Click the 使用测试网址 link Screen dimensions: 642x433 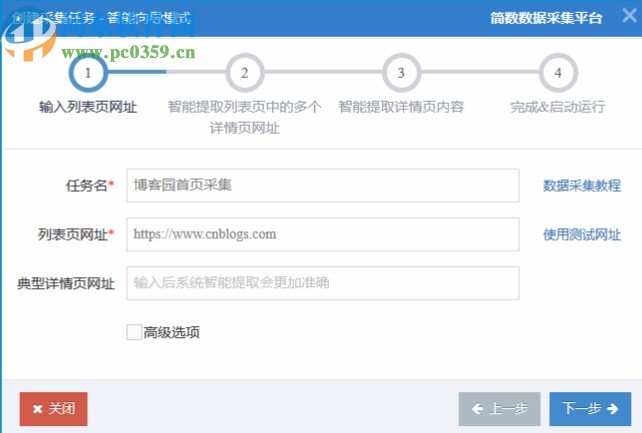point(582,235)
